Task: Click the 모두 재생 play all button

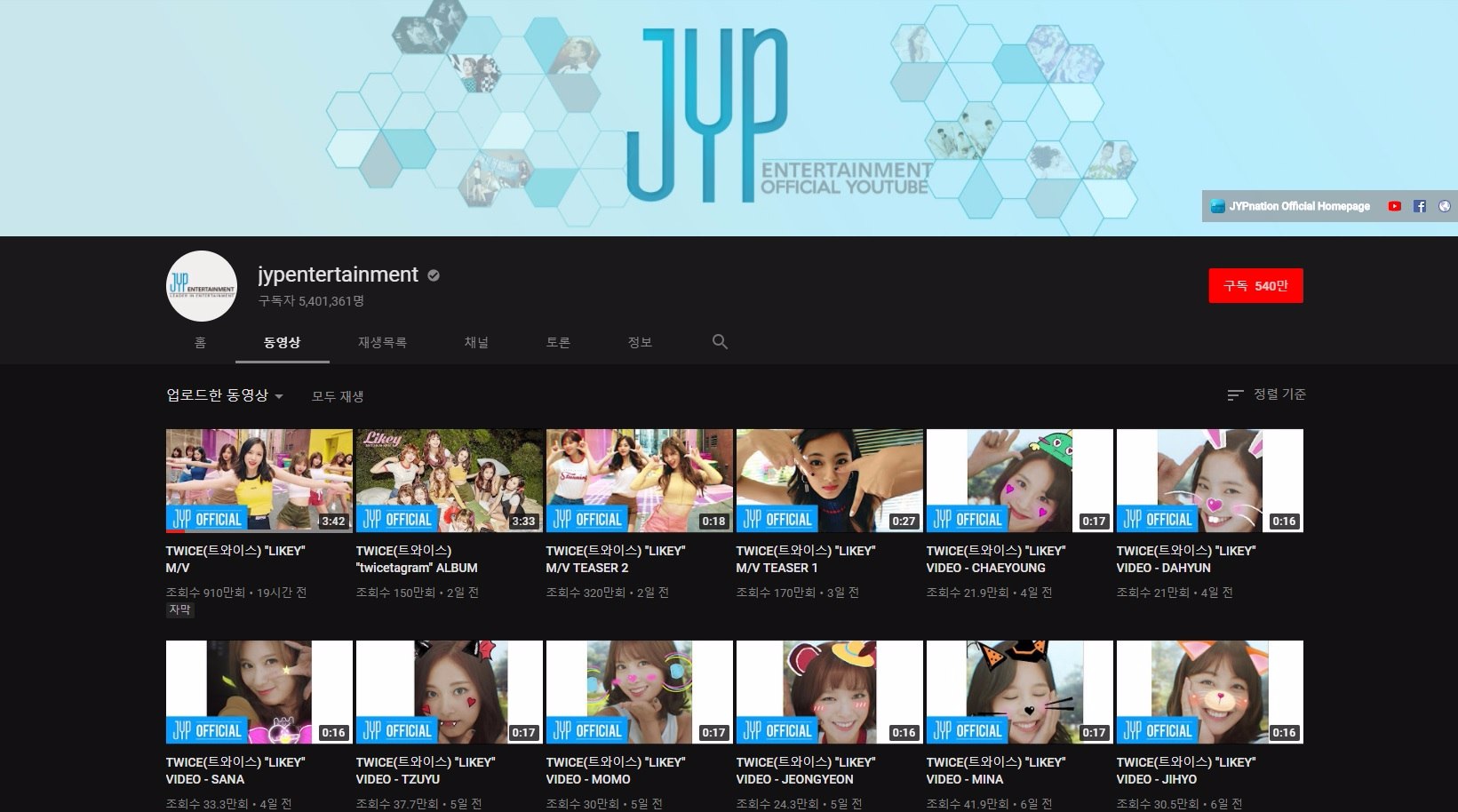Action: 338,396
